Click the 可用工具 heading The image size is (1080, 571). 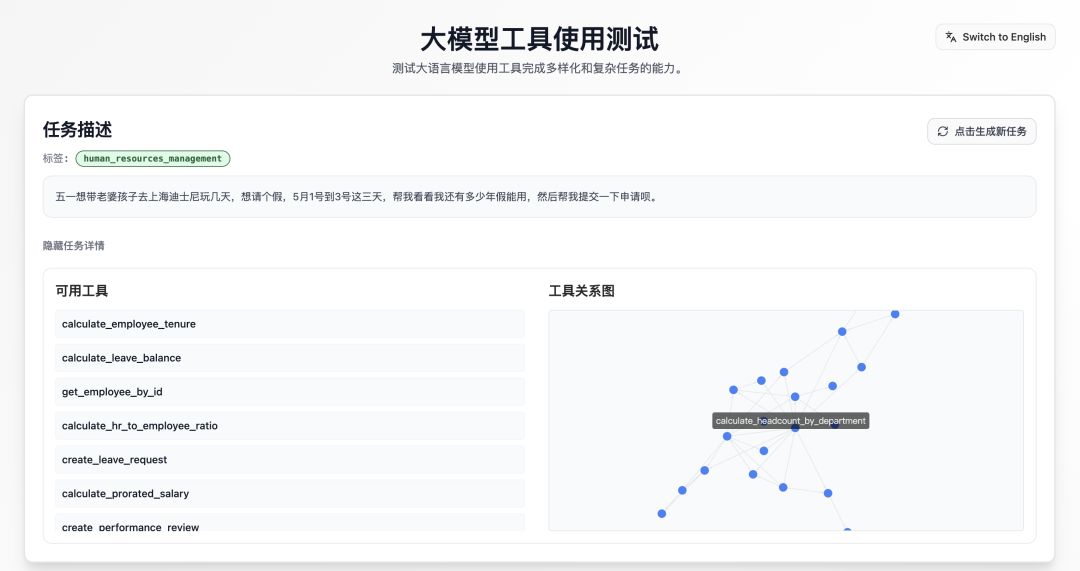point(81,291)
